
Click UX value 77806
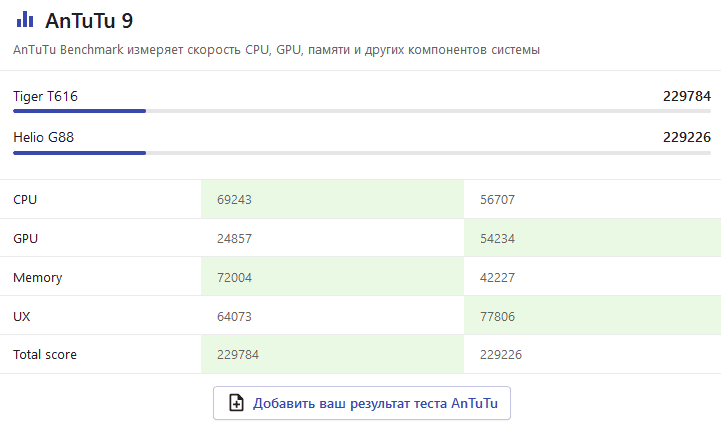[x=497, y=316]
